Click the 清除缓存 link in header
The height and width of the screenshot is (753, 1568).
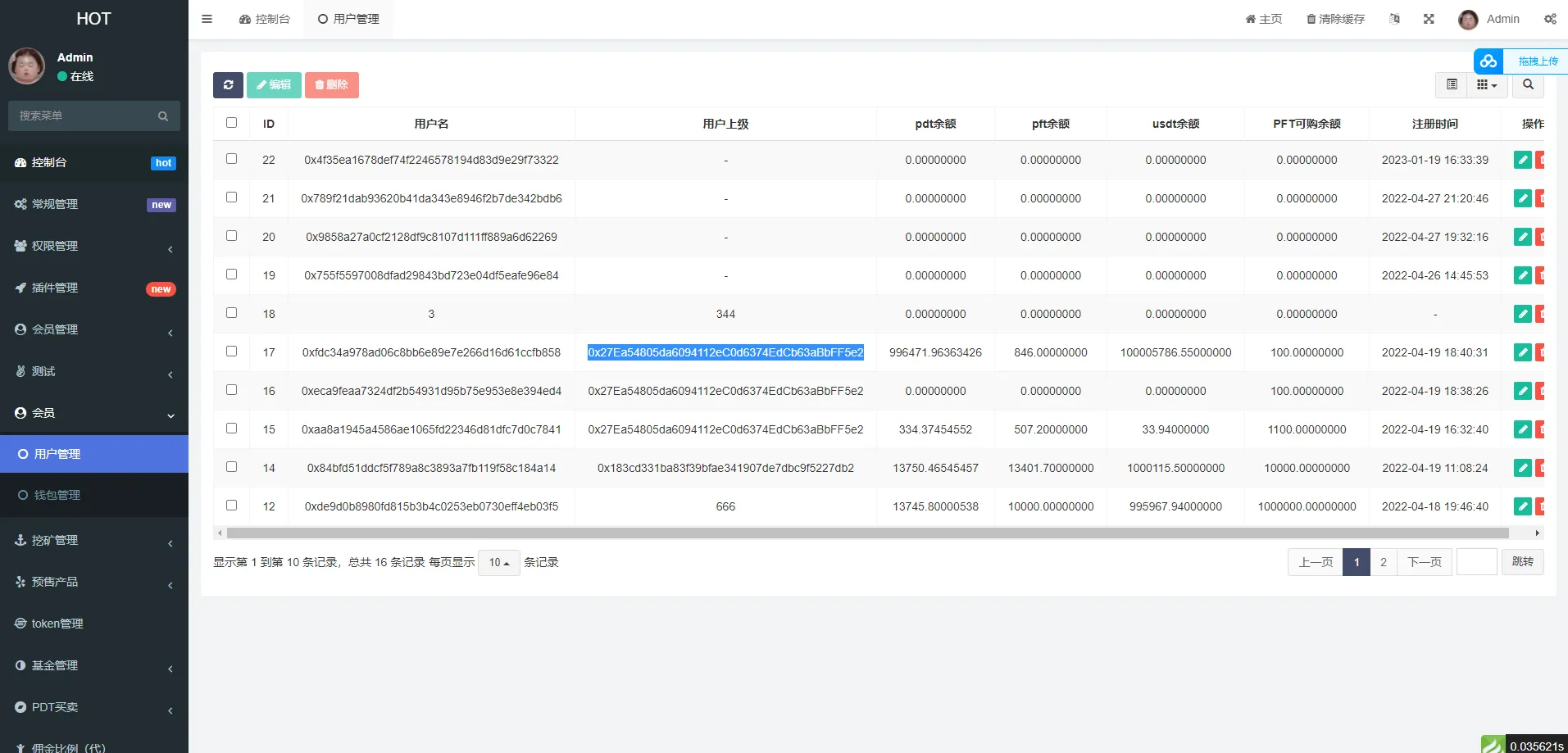coord(1335,19)
